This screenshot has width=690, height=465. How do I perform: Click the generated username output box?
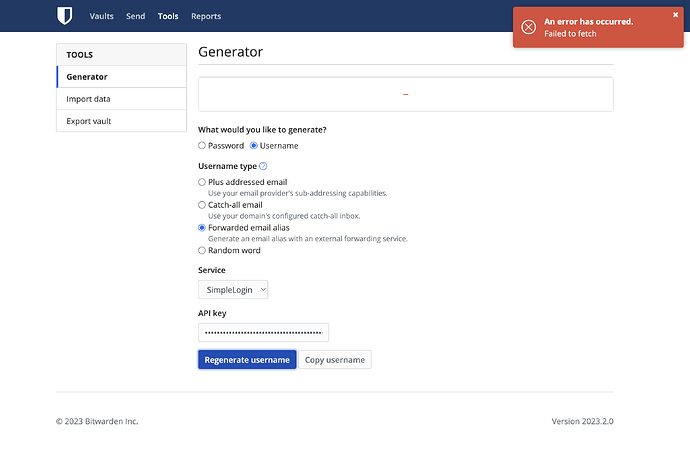point(406,94)
